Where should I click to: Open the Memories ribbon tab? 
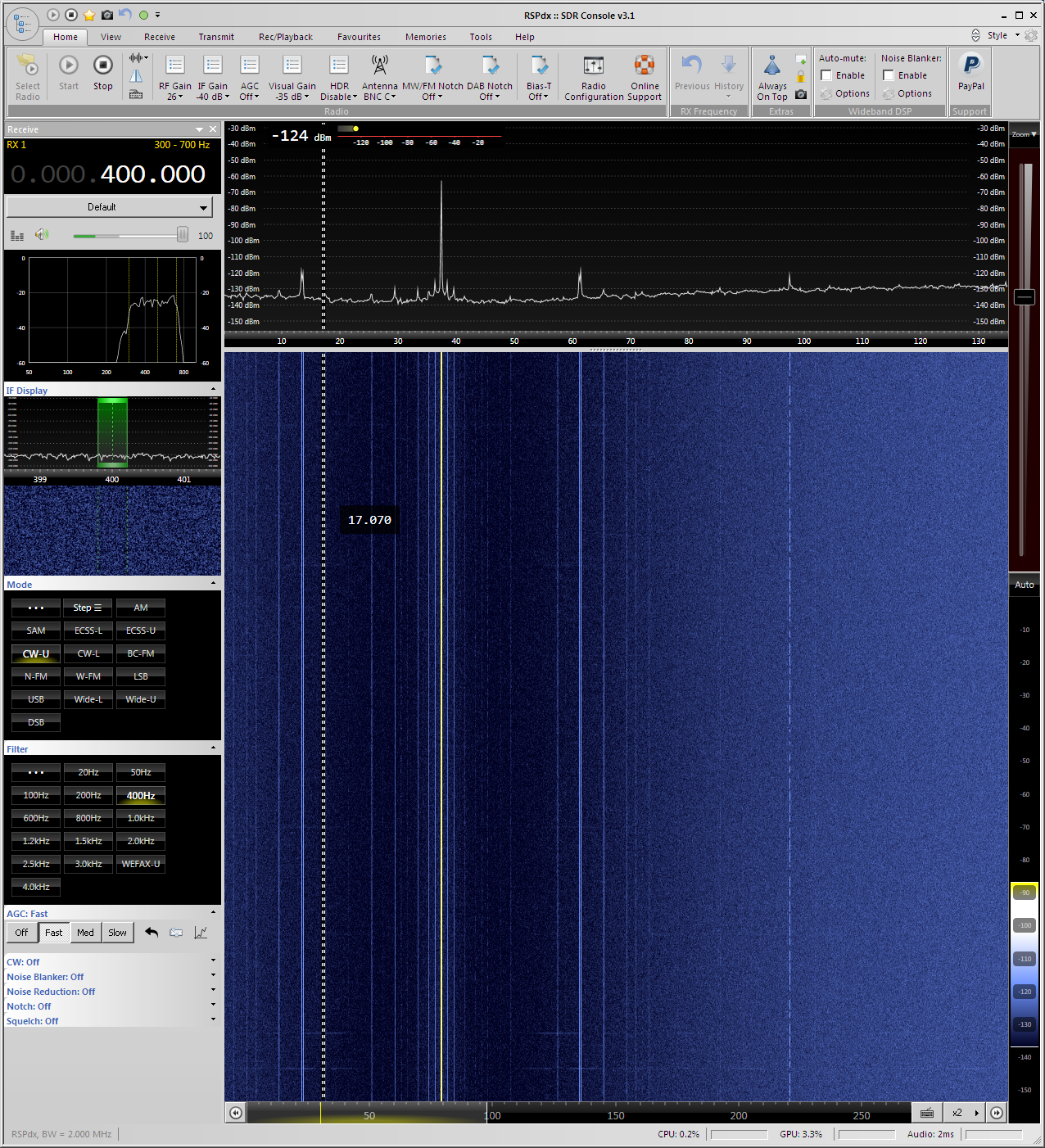[425, 37]
